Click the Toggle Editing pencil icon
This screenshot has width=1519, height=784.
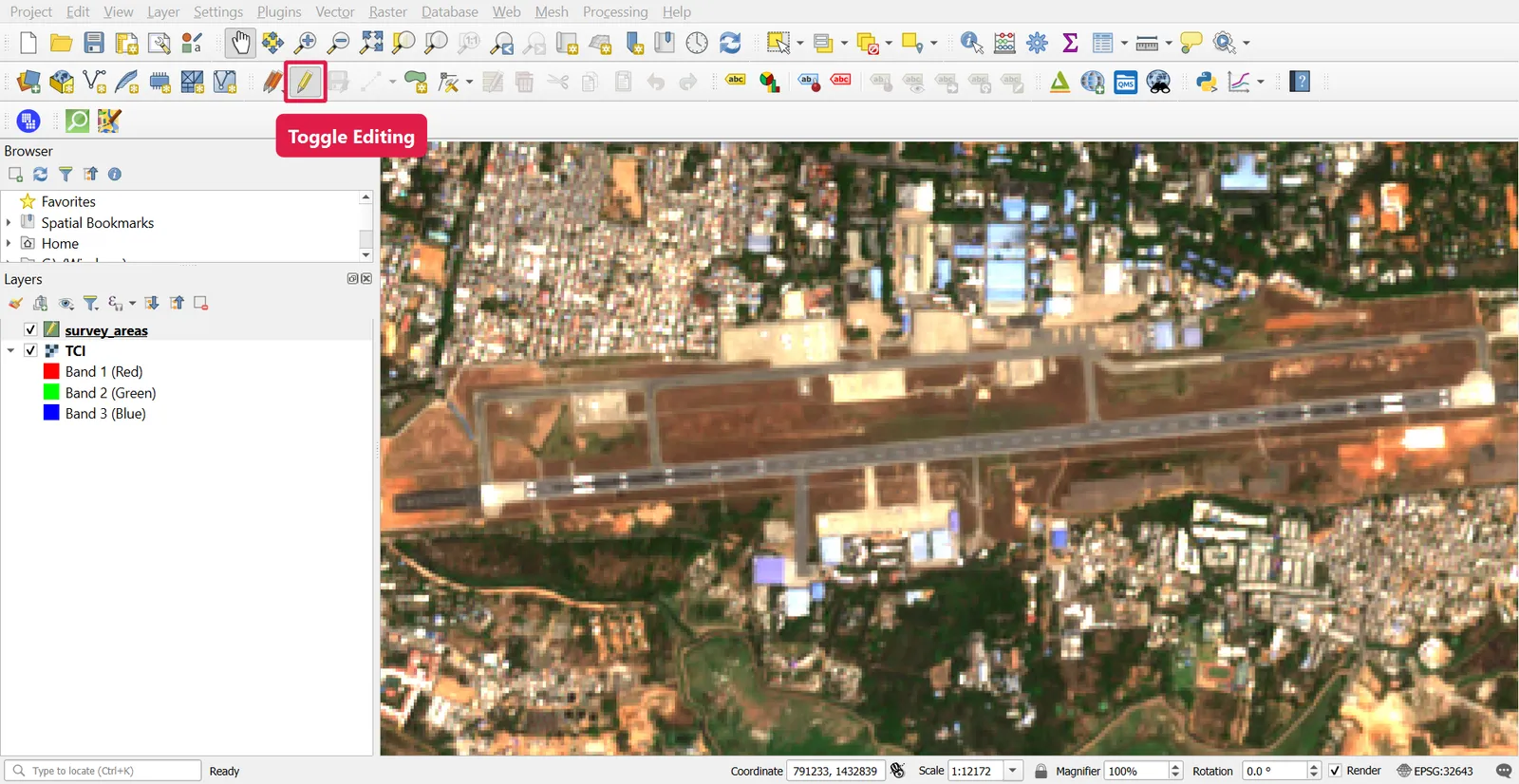click(305, 82)
